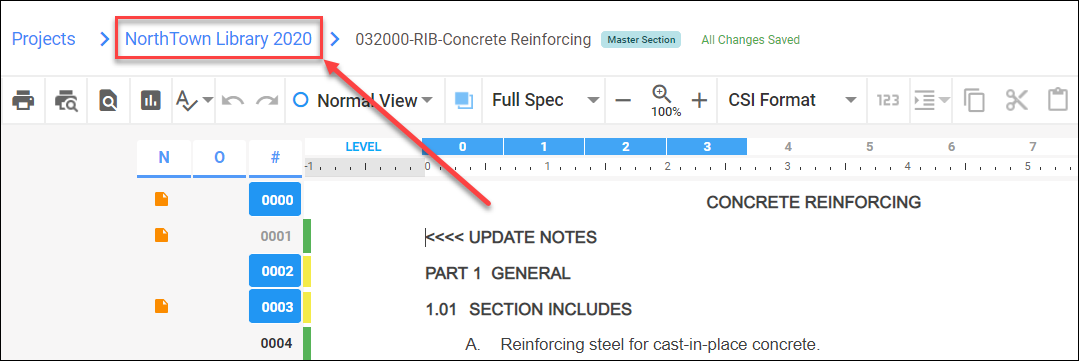The image size is (1079, 361).
Task: Select level 3 in level bar
Action: [707, 146]
